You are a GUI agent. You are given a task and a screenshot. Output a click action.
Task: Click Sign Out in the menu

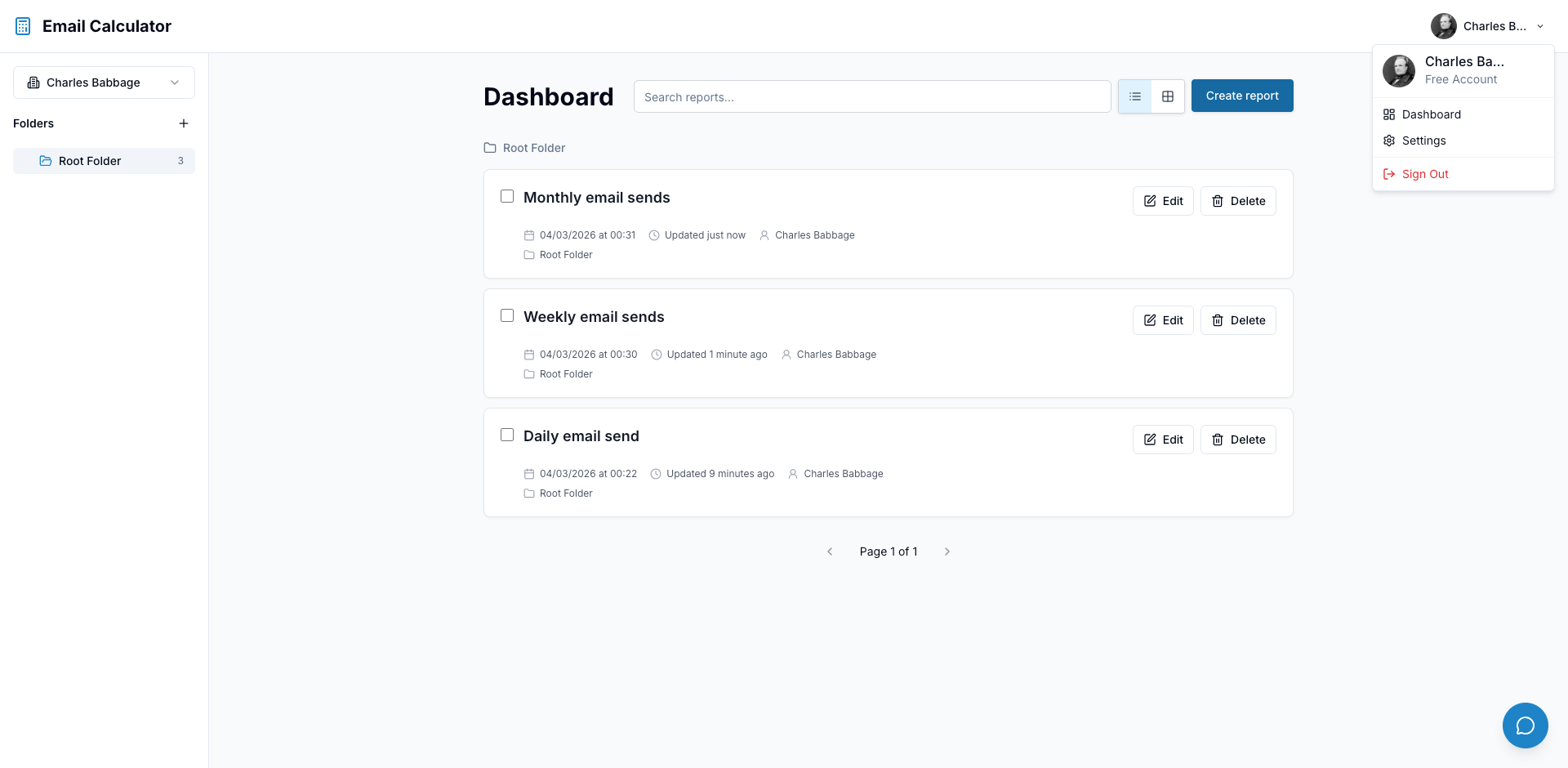point(1424,173)
